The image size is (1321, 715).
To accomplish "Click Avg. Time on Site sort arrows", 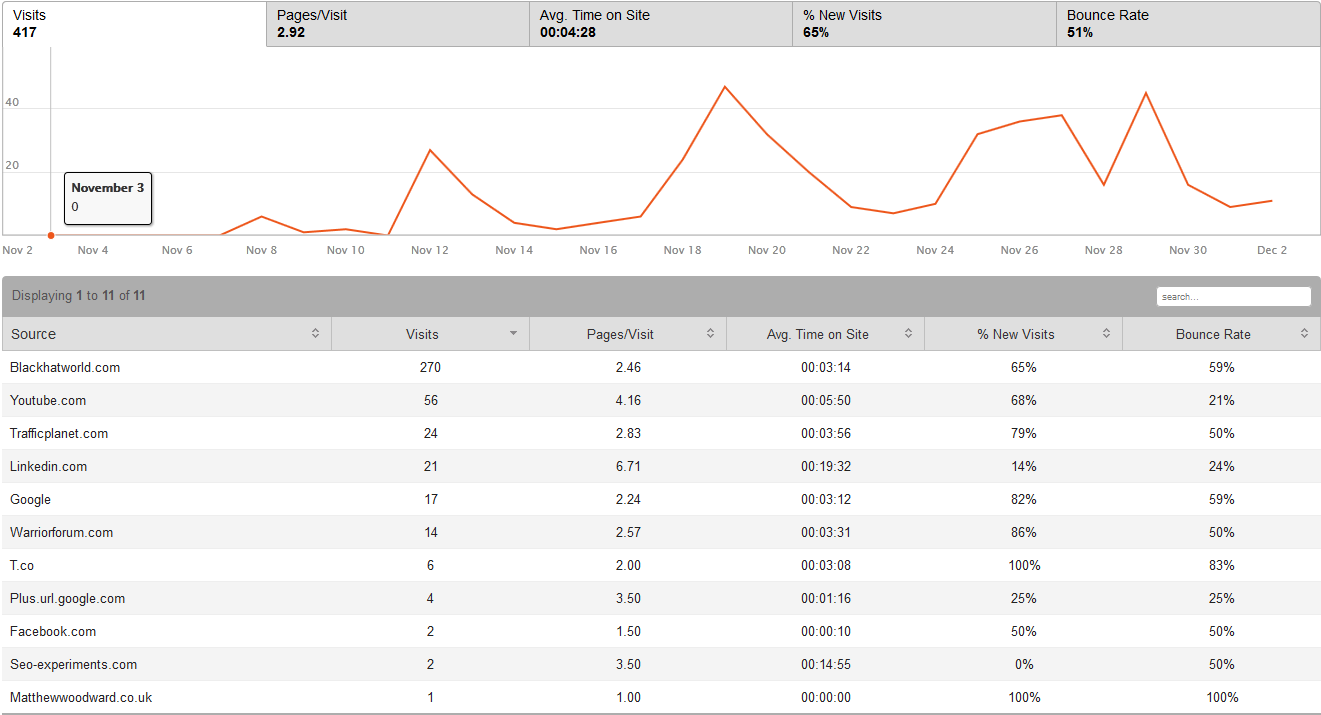I will (x=908, y=334).
